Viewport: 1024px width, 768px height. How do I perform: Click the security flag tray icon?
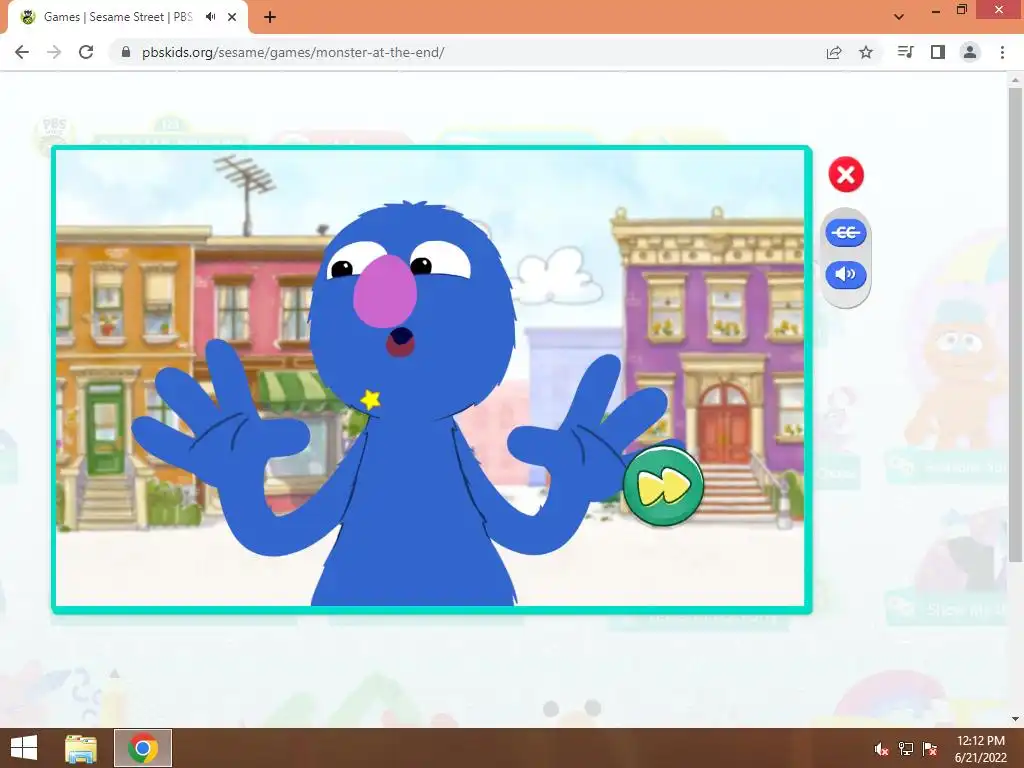[x=930, y=749]
